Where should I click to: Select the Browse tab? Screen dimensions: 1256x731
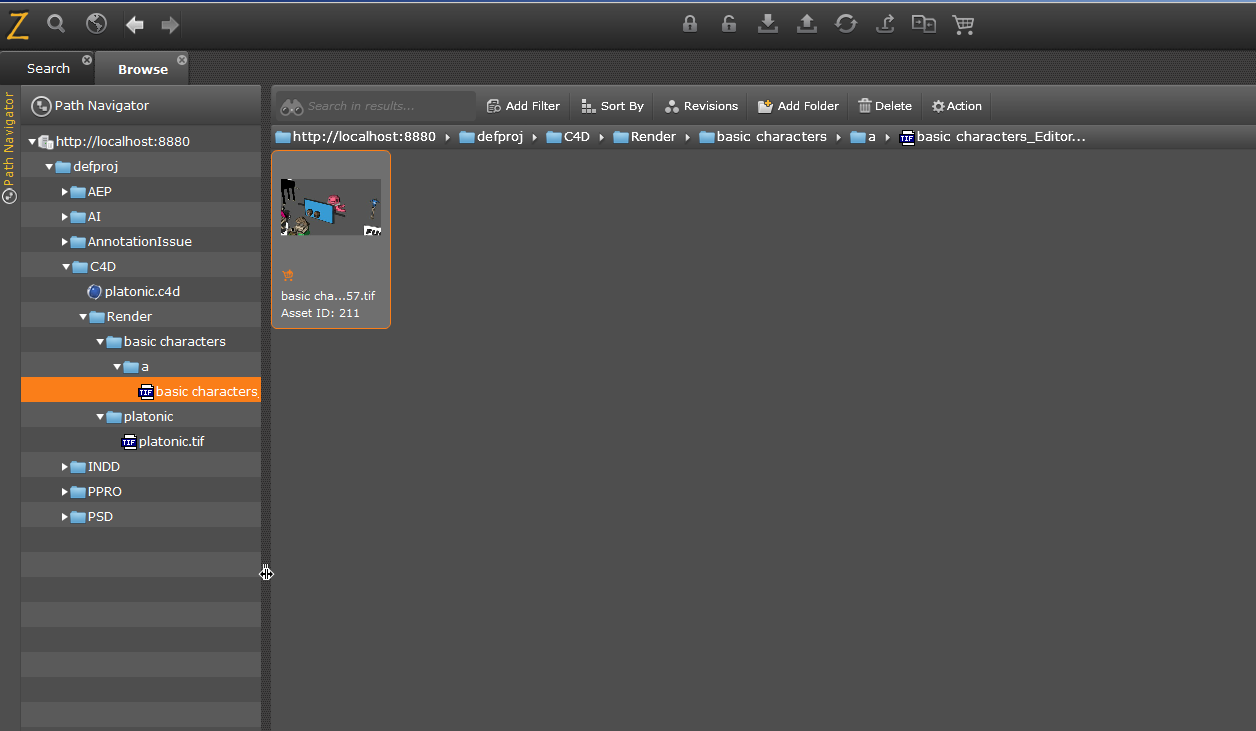pyautogui.click(x=143, y=70)
